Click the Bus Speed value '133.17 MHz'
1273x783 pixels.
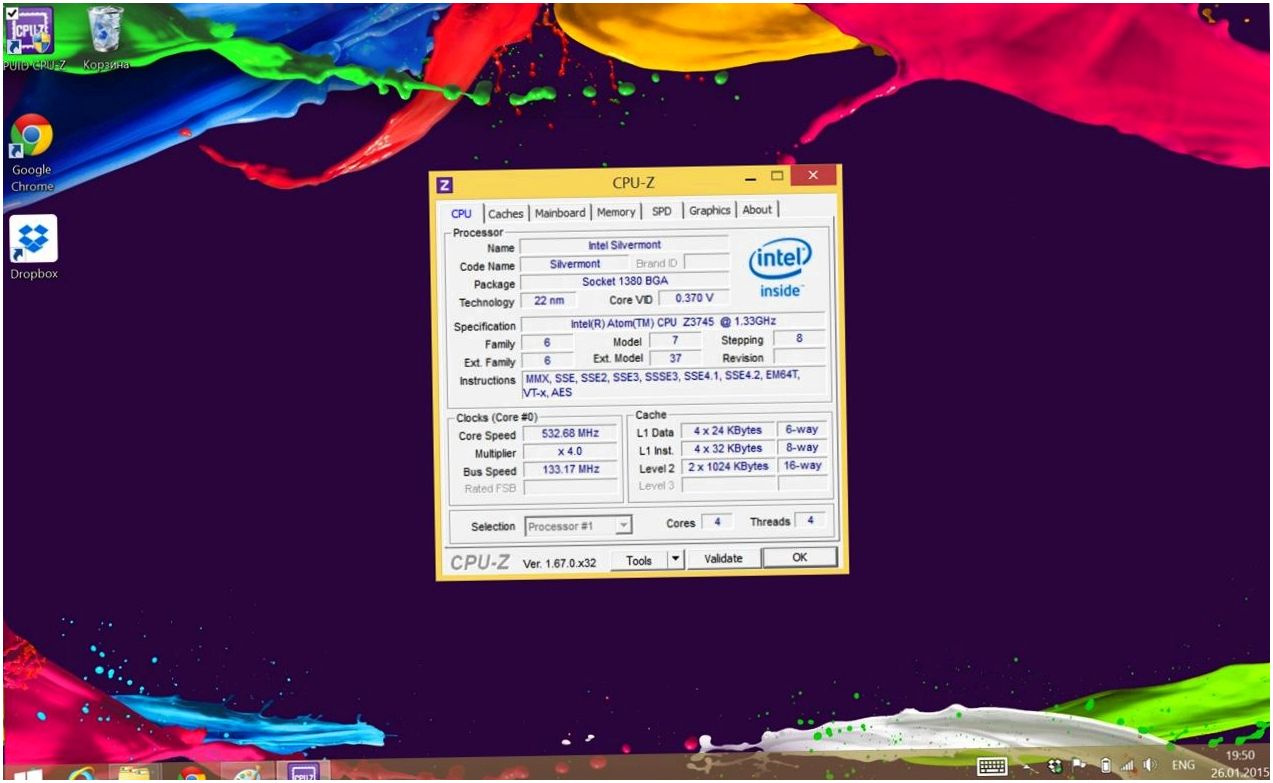[x=570, y=470]
